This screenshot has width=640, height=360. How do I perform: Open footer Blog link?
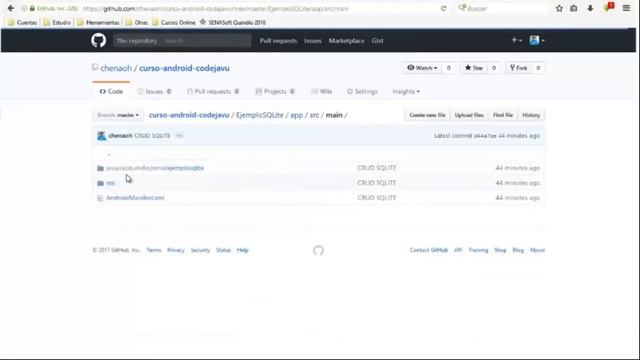(x=518, y=250)
